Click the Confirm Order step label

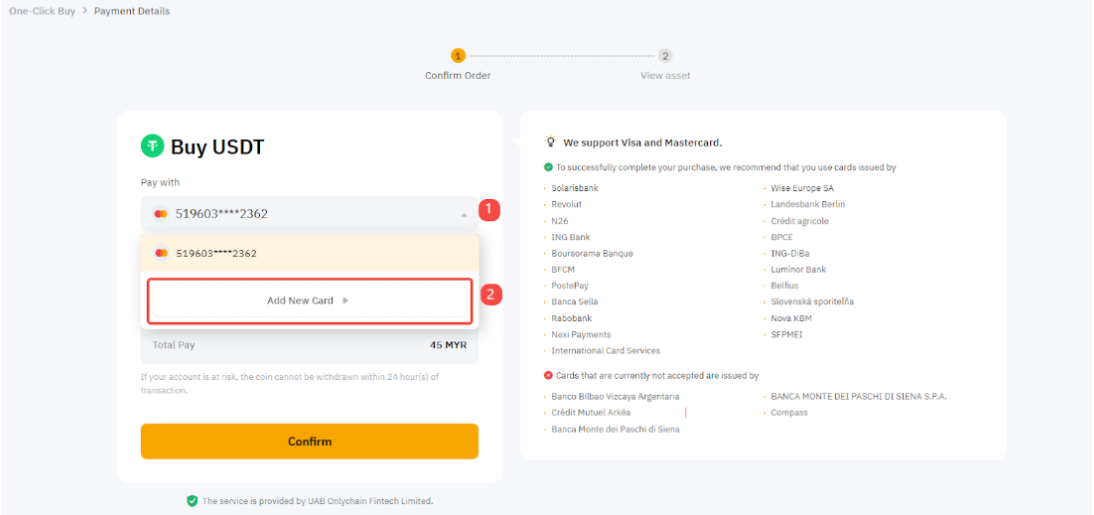pyautogui.click(x=458, y=76)
